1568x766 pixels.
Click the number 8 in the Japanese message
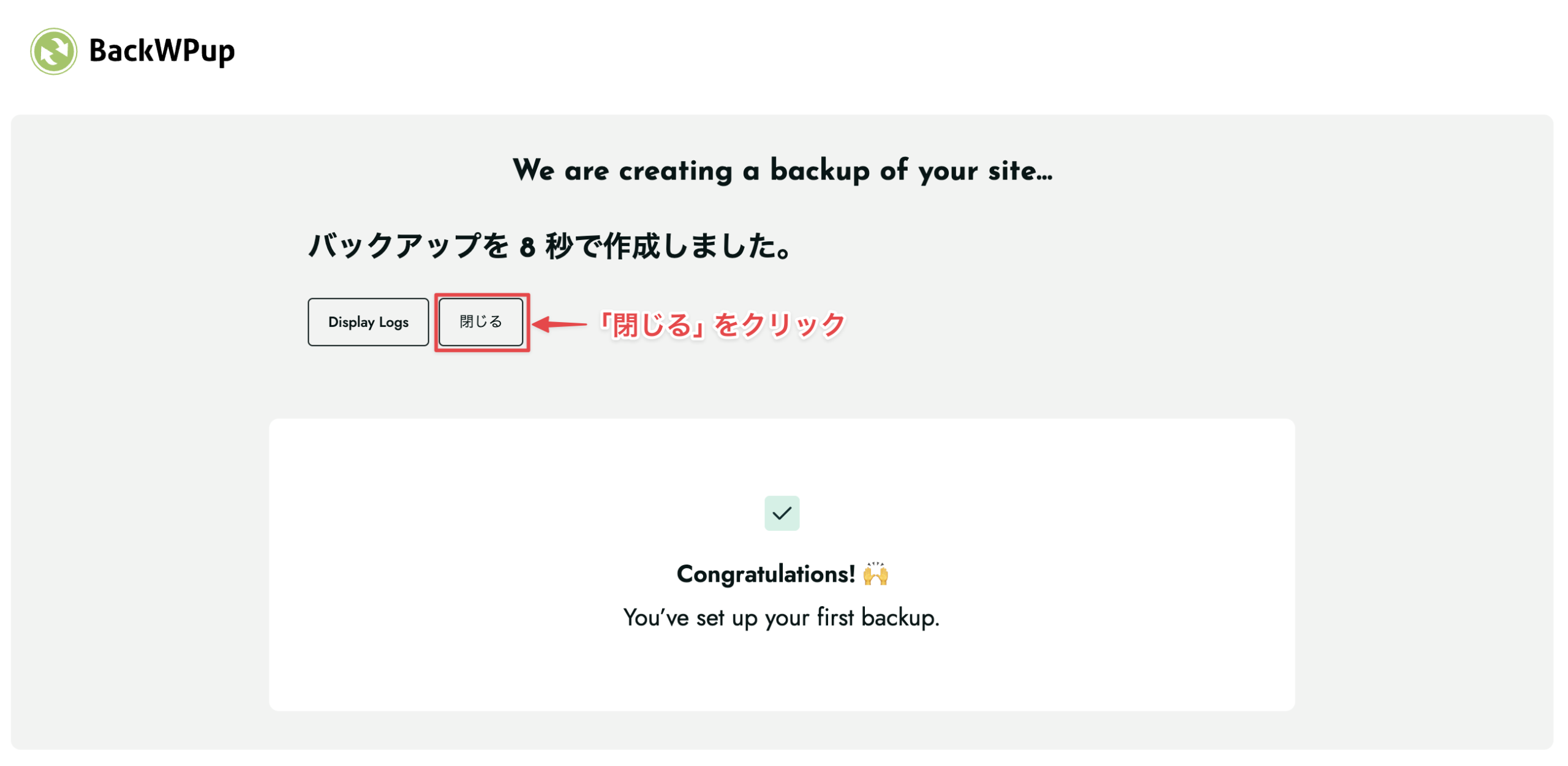[x=527, y=247]
